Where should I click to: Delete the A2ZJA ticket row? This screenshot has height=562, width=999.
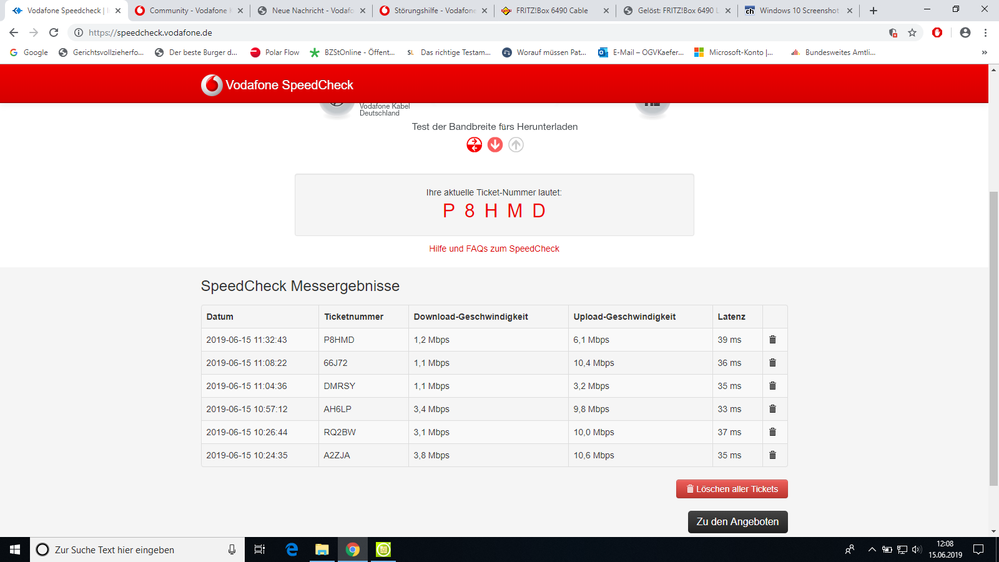click(x=772, y=455)
